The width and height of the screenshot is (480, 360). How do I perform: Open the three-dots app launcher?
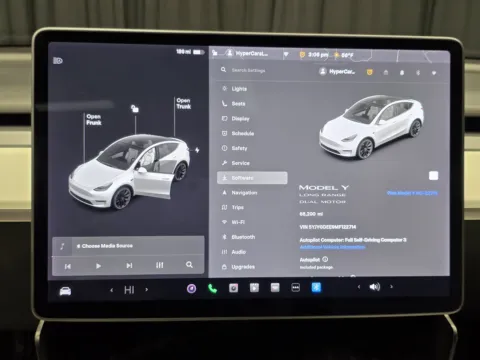296,287
